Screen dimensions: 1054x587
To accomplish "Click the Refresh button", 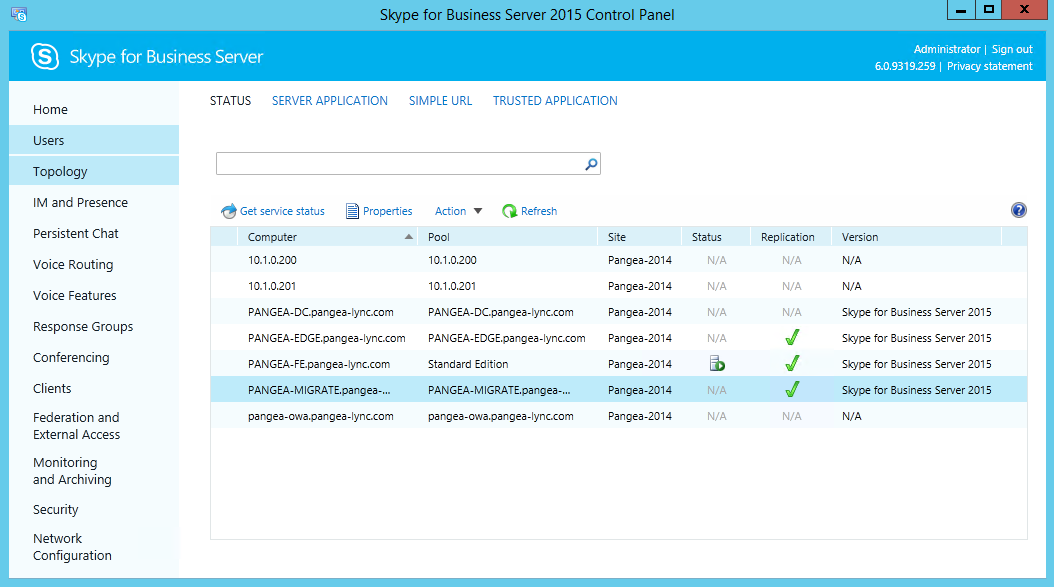I will [x=530, y=211].
